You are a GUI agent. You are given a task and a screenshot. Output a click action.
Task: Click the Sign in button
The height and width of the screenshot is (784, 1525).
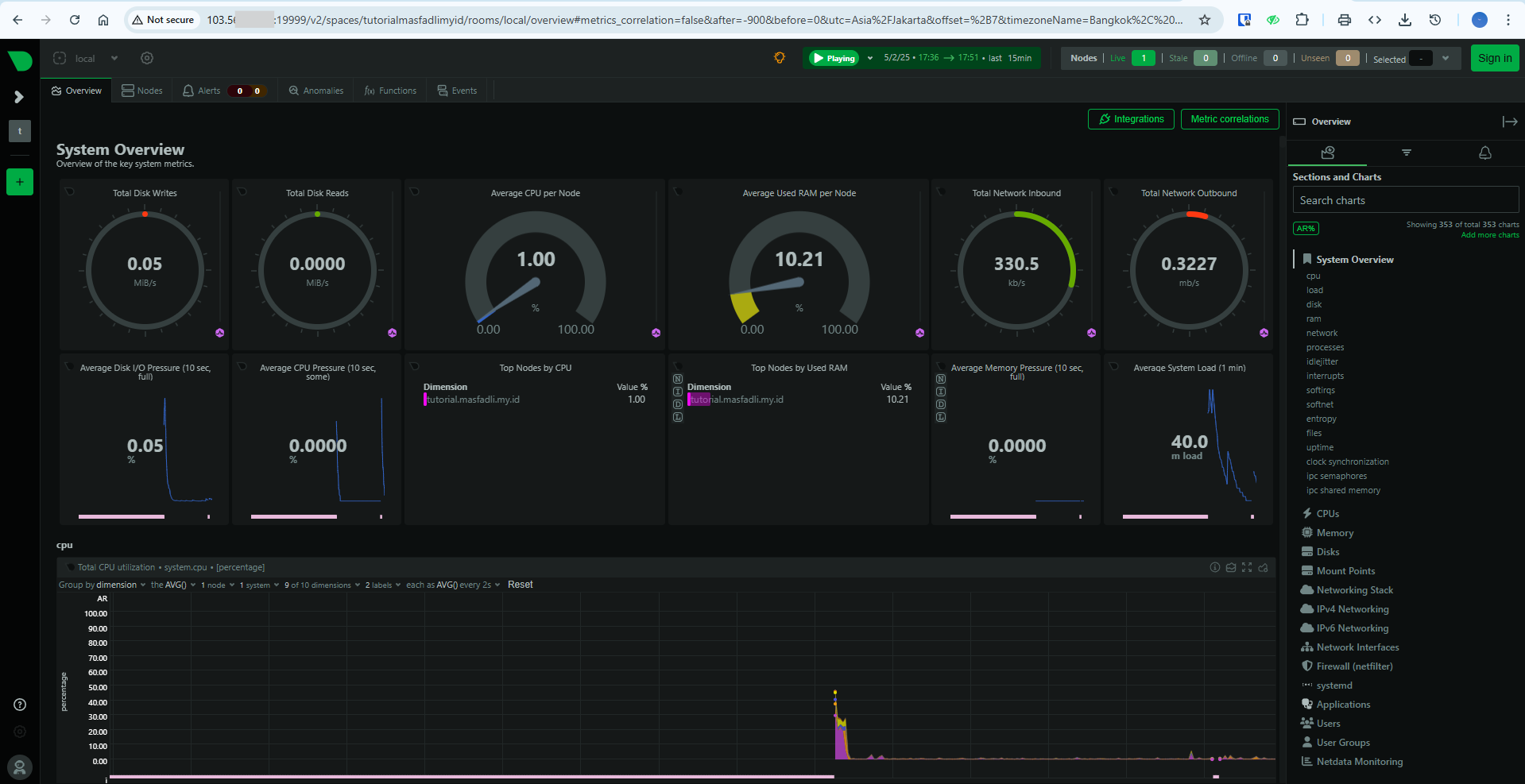tap(1495, 58)
